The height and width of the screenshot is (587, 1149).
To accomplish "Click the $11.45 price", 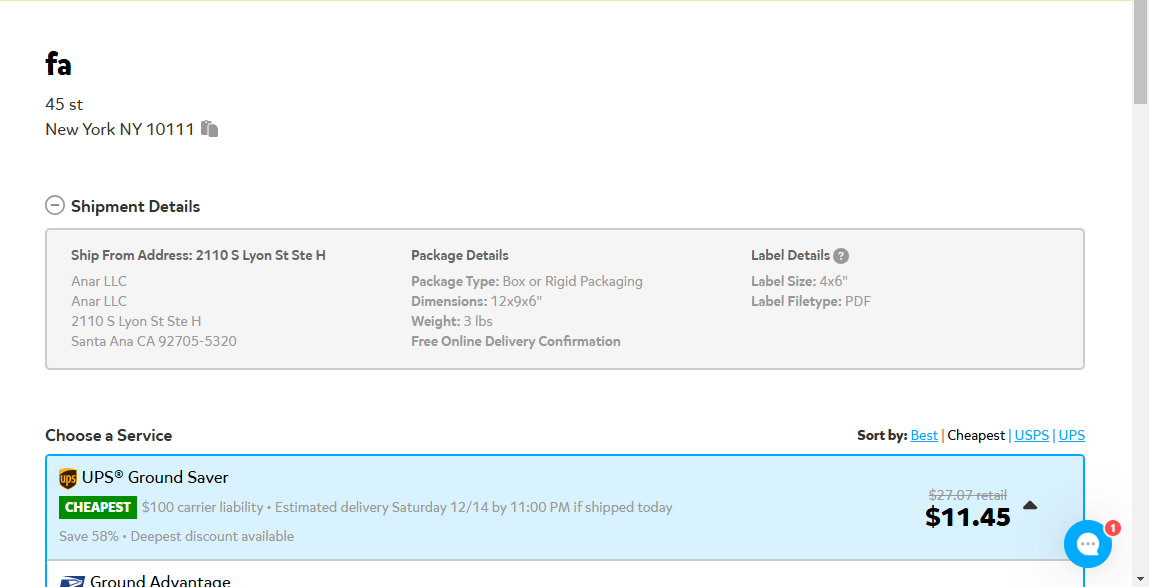I will click(967, 517).
